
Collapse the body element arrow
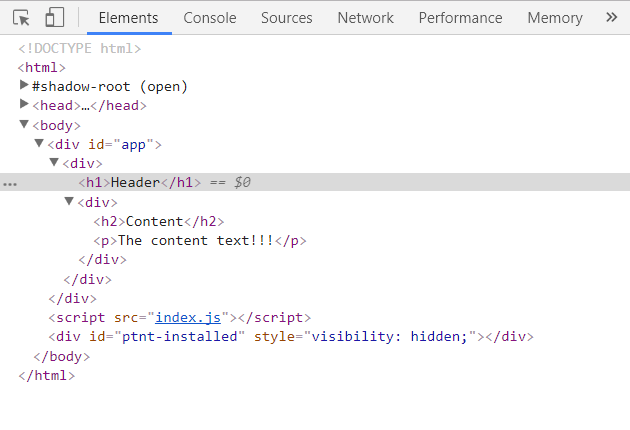24,124
